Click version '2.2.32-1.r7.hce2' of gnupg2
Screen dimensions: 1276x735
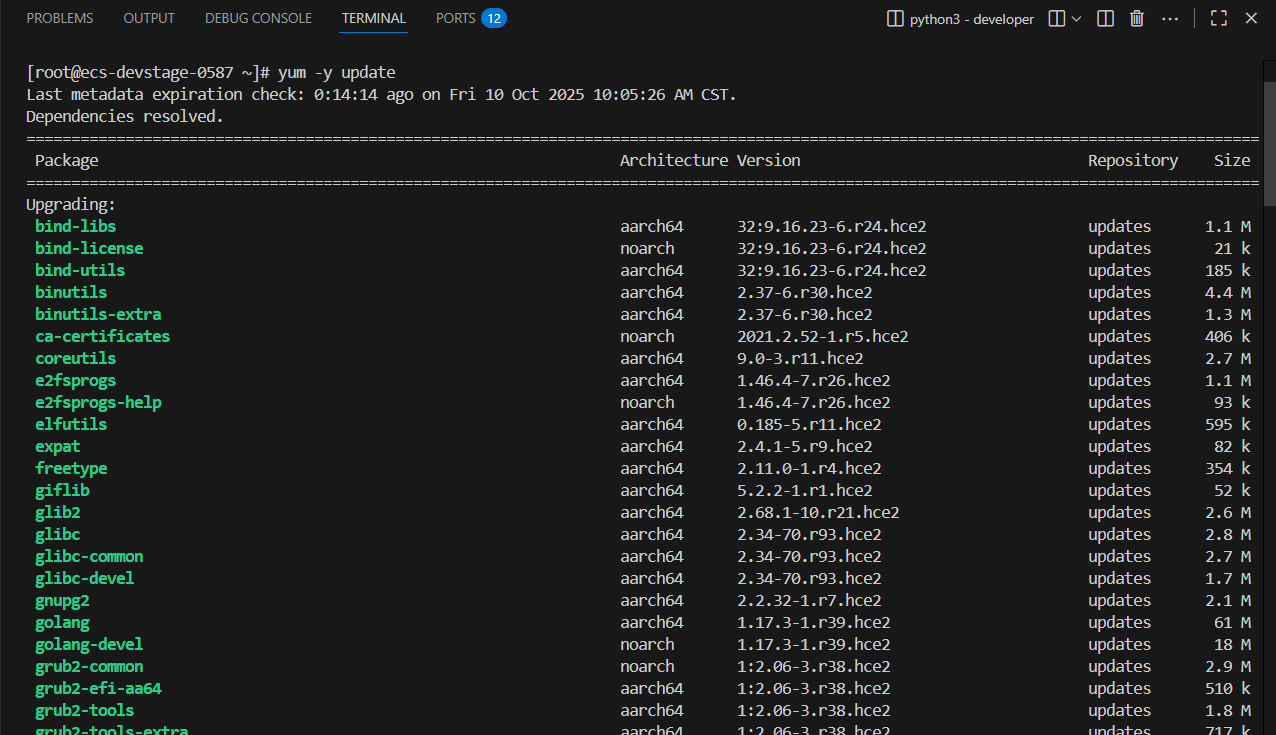point(809,600)
